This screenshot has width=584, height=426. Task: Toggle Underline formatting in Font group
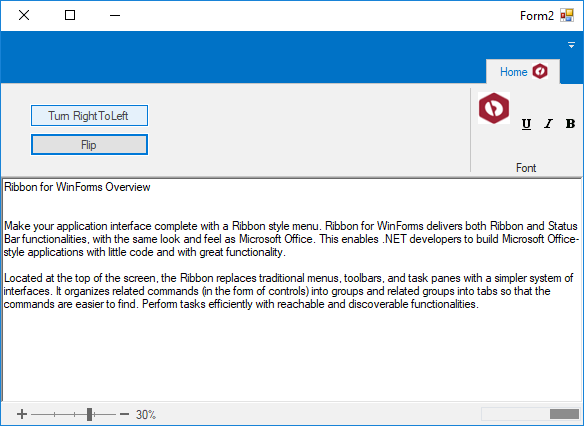point(526,123)
